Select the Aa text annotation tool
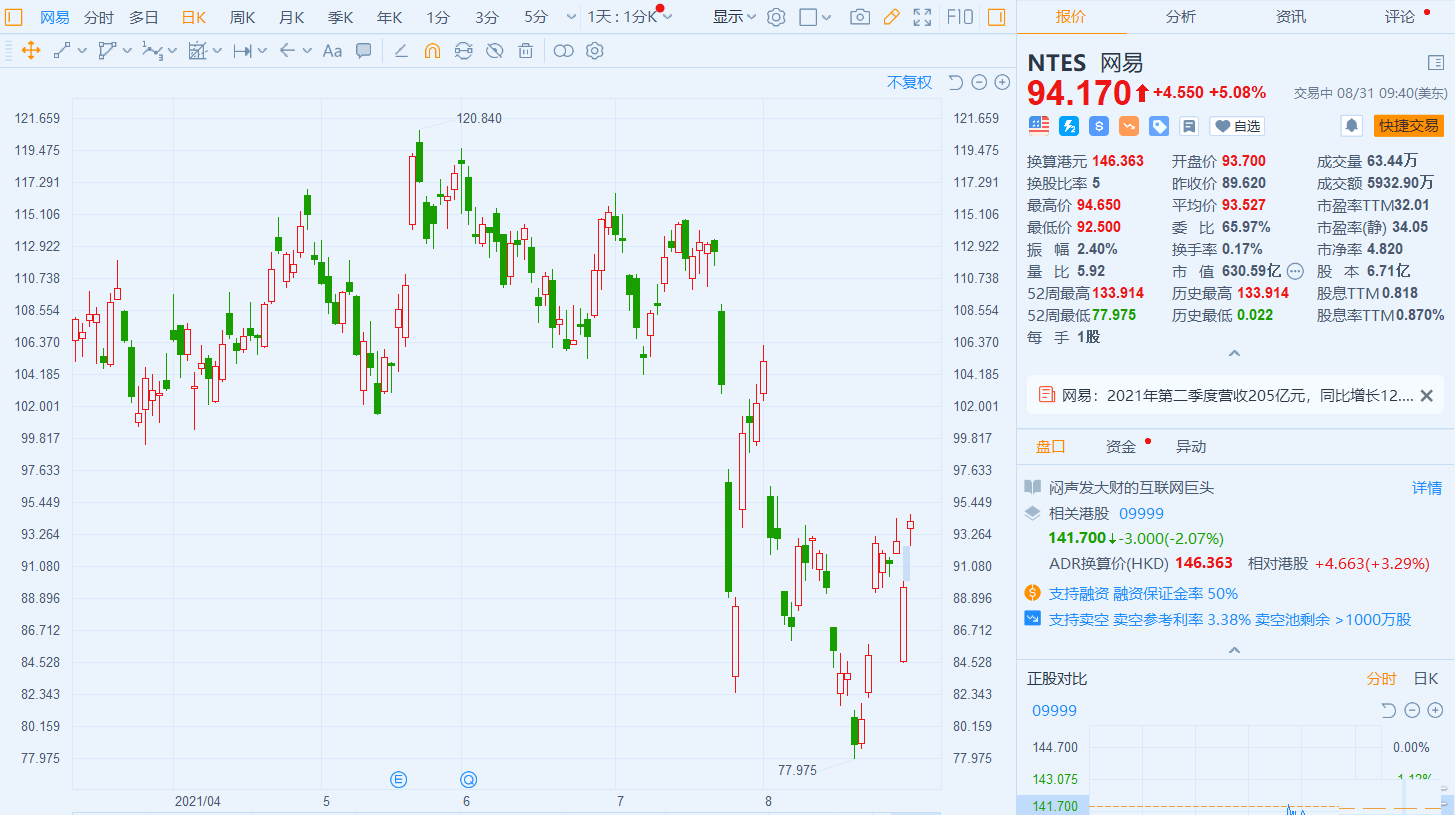This screenshot has width=1455, height=815. point(332,51)
